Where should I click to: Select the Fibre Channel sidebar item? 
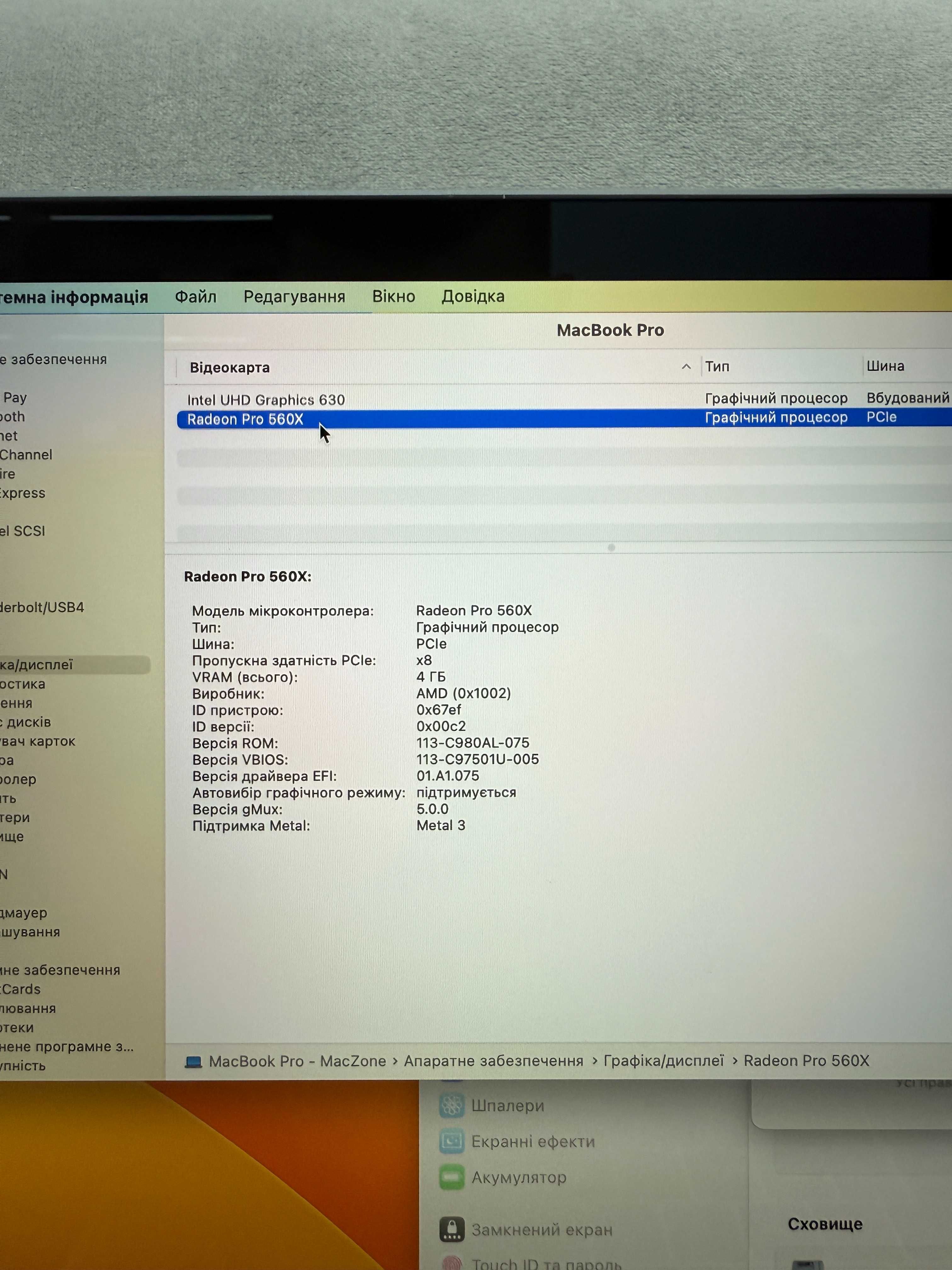pos(26,455)
